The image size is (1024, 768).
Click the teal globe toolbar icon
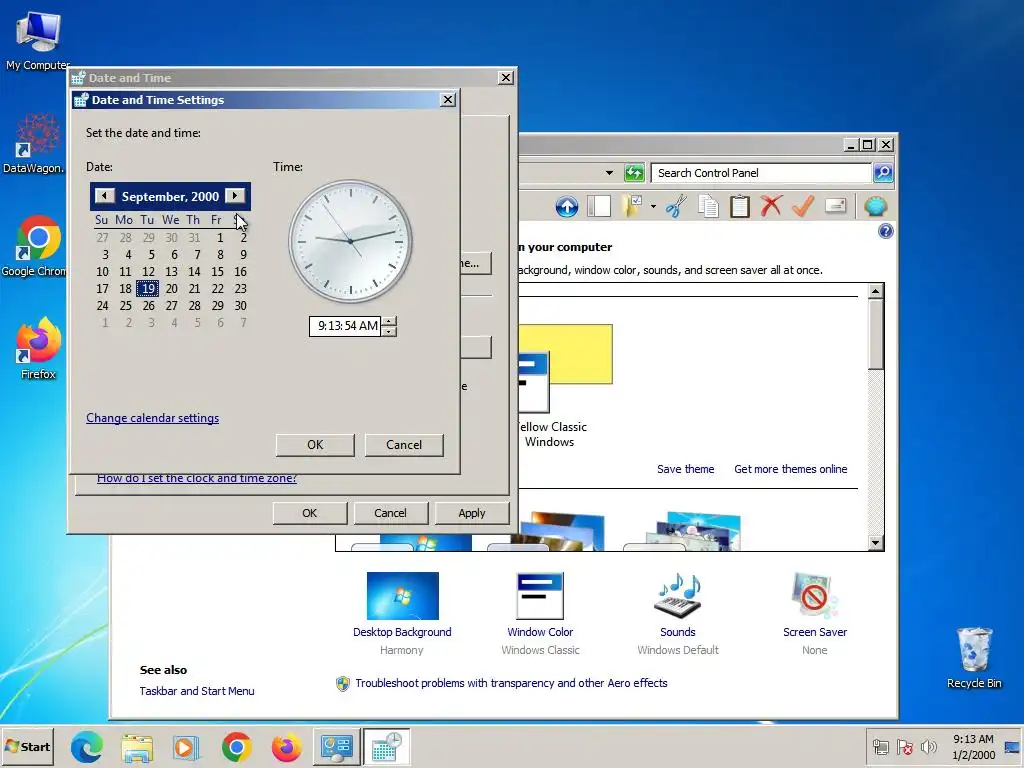click(875, 206)
